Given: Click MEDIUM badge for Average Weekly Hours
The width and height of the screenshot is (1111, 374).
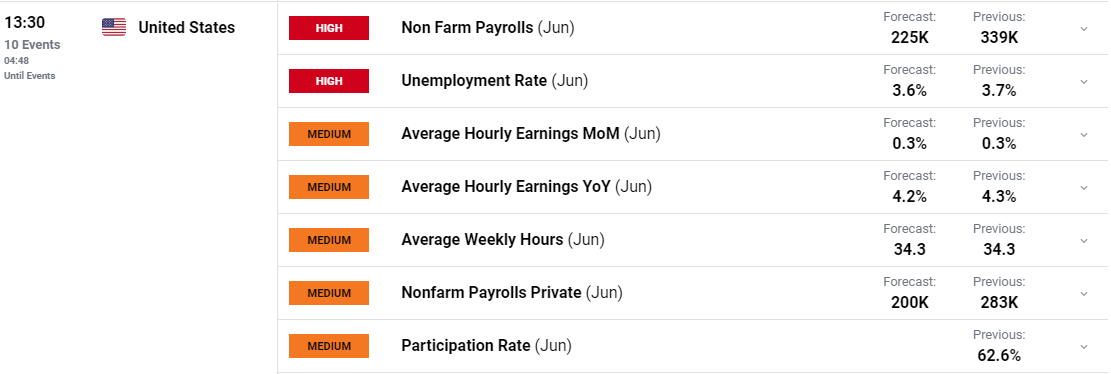Looking at the screenshot, I should tap(329, 240).
